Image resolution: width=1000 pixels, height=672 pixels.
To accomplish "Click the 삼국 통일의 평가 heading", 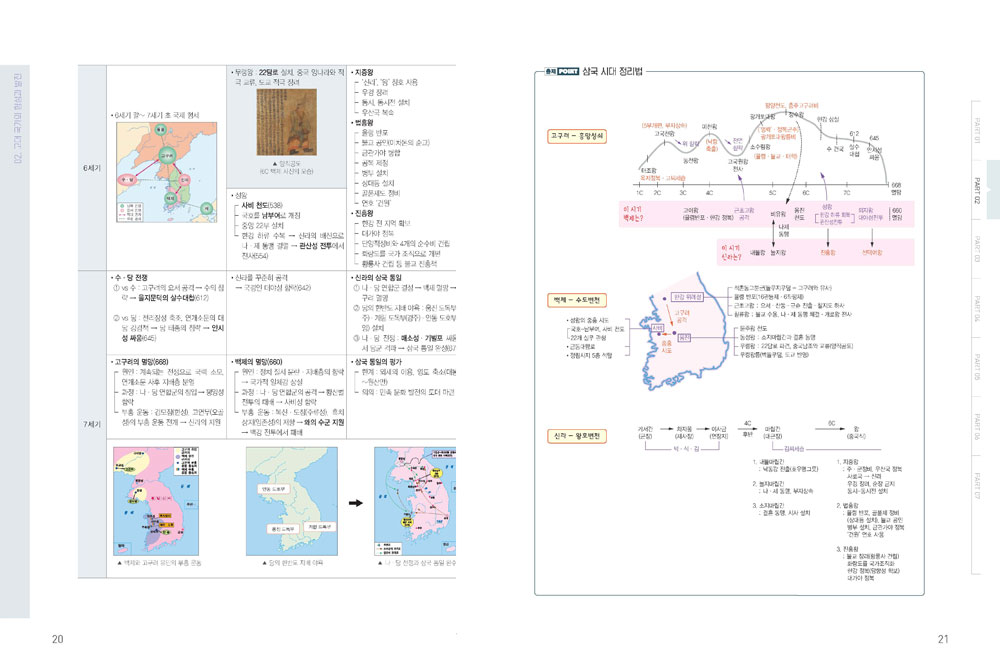I will coord(377,362).
